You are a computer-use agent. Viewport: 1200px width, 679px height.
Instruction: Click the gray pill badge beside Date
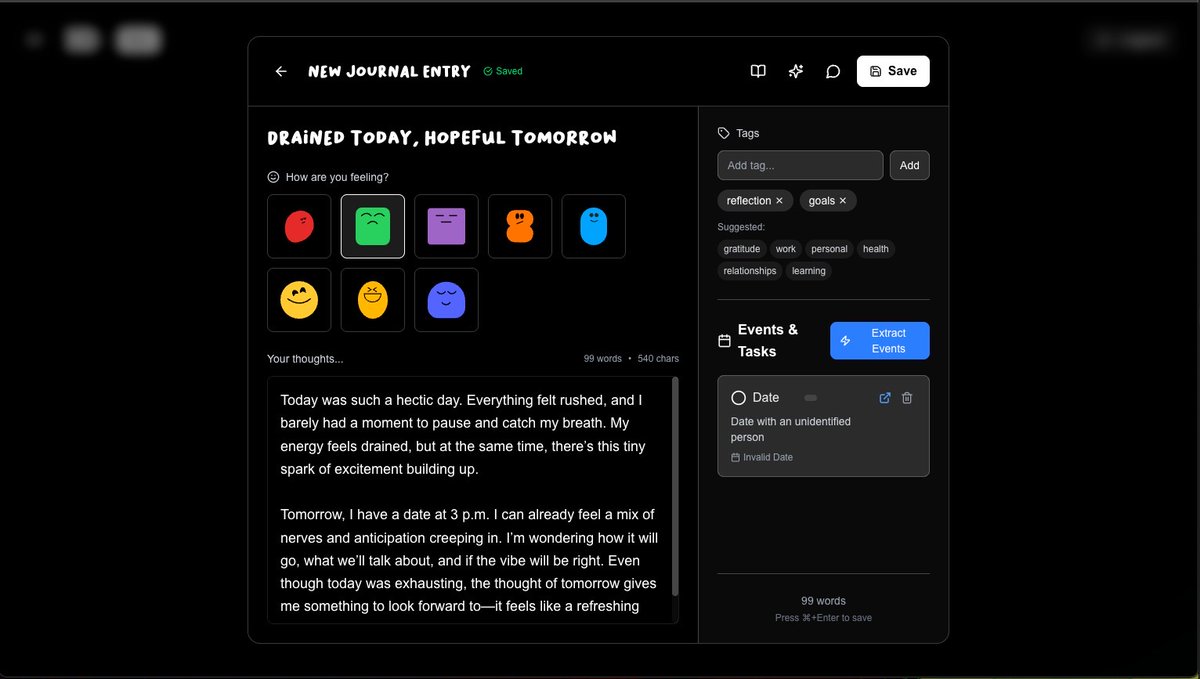click(811, 398)
